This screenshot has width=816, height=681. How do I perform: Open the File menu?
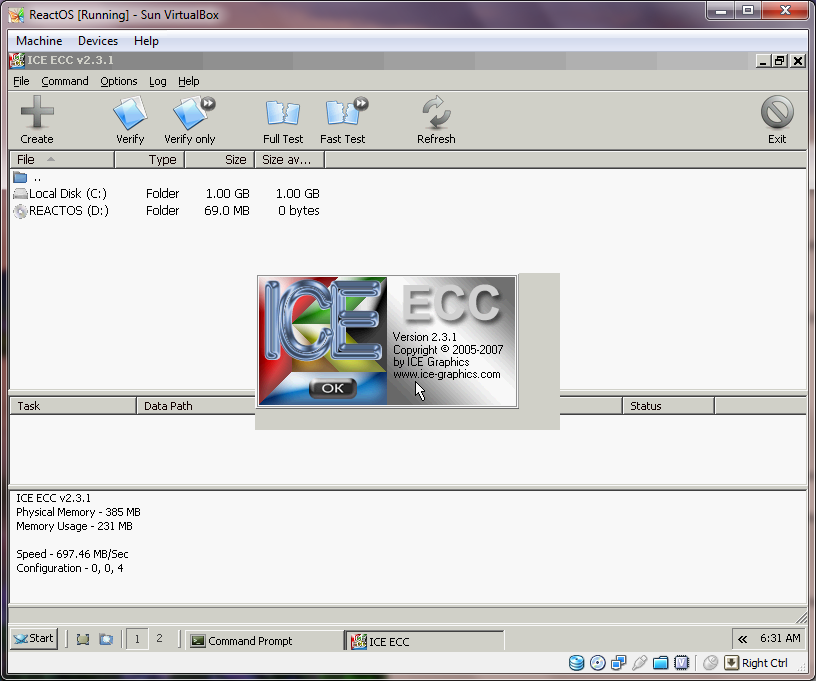(x=21, y=81)
